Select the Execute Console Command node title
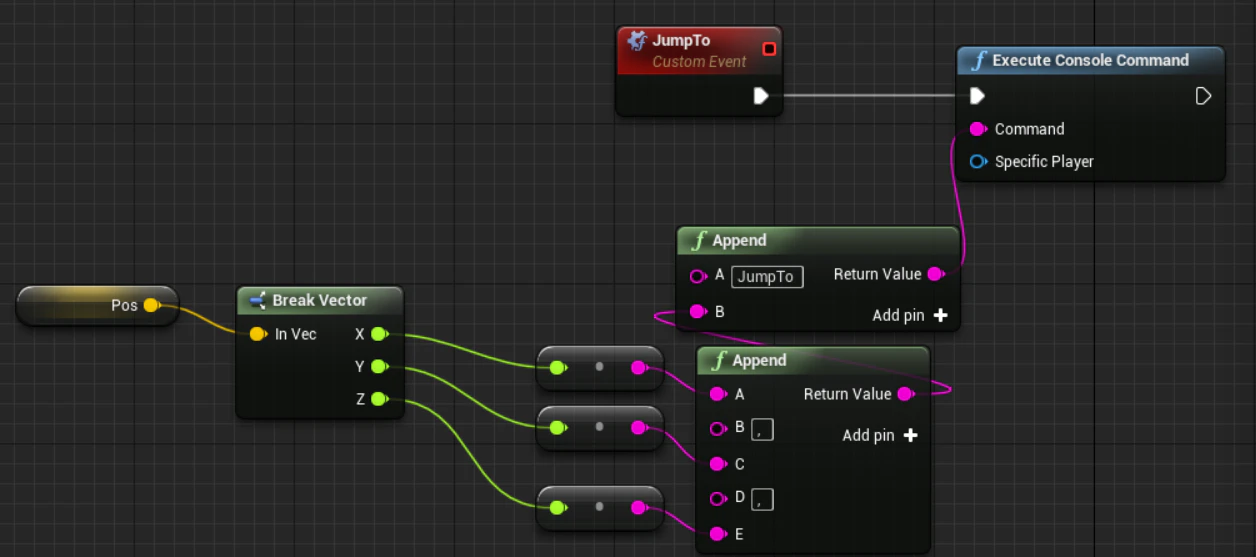This screenshot has height=557, width=1256. (x=1090, y=60)
